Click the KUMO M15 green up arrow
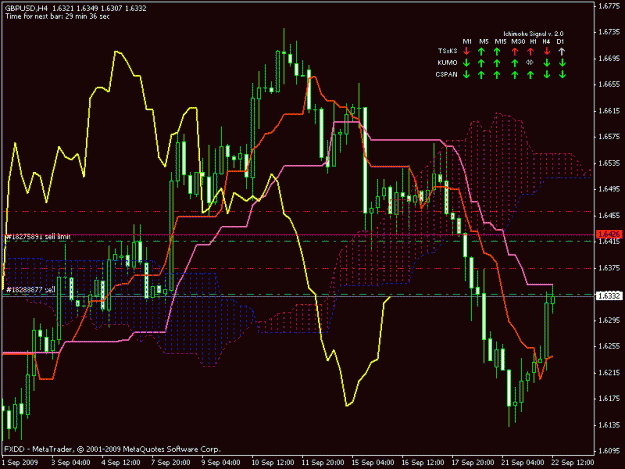The image size is (625, 469). pos(497,63)
